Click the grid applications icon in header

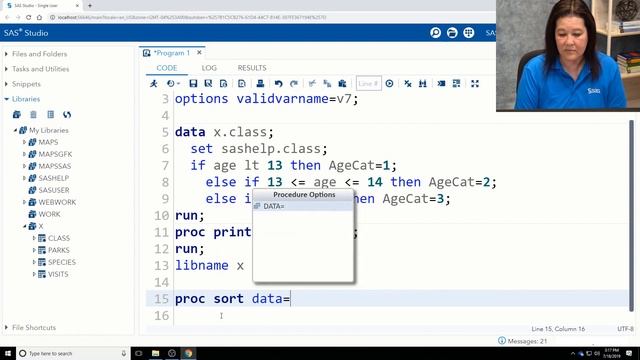(x=469, y=33)
